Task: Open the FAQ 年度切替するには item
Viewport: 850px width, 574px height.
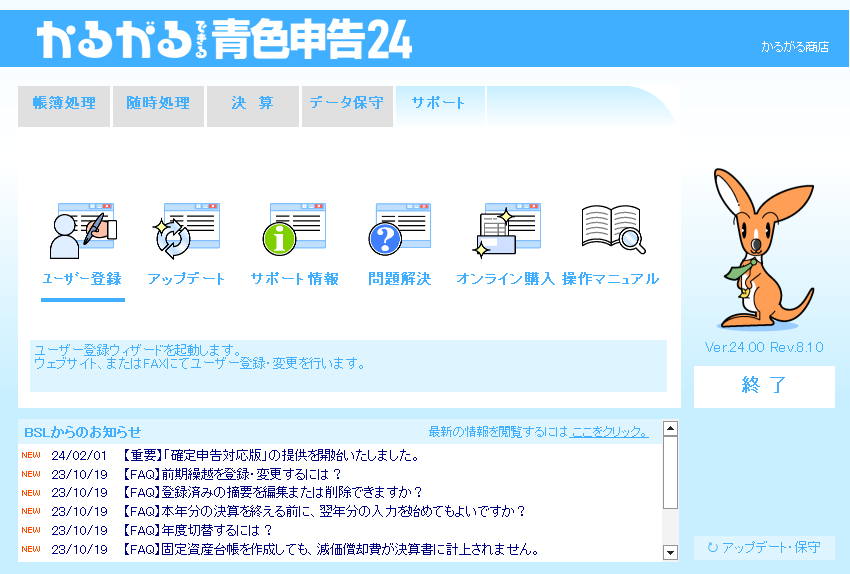Action: pos(197,530)
